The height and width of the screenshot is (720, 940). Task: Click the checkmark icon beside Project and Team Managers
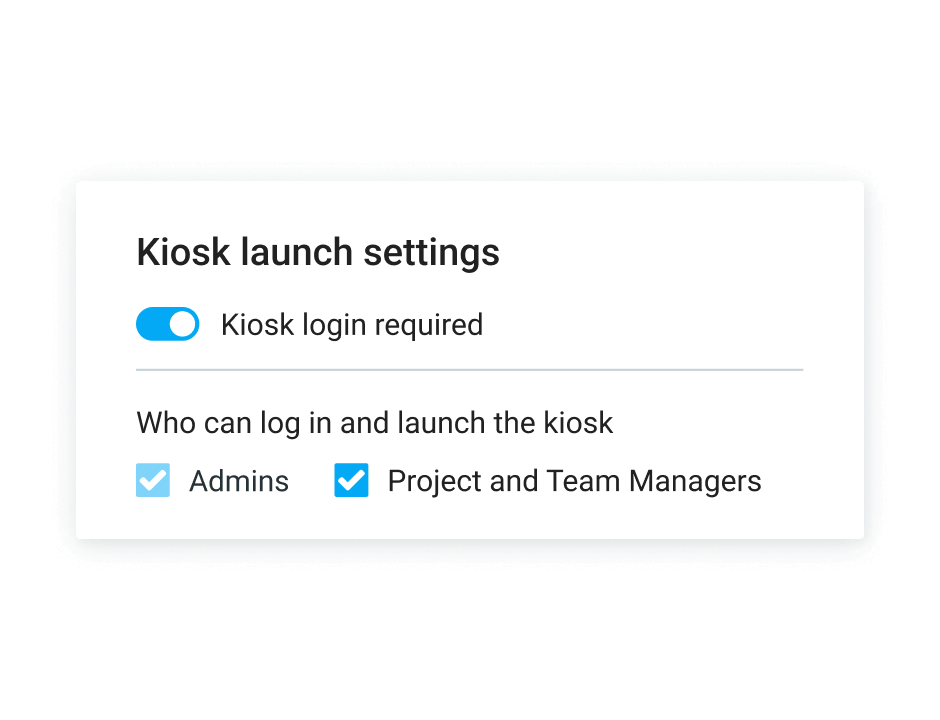351,481
